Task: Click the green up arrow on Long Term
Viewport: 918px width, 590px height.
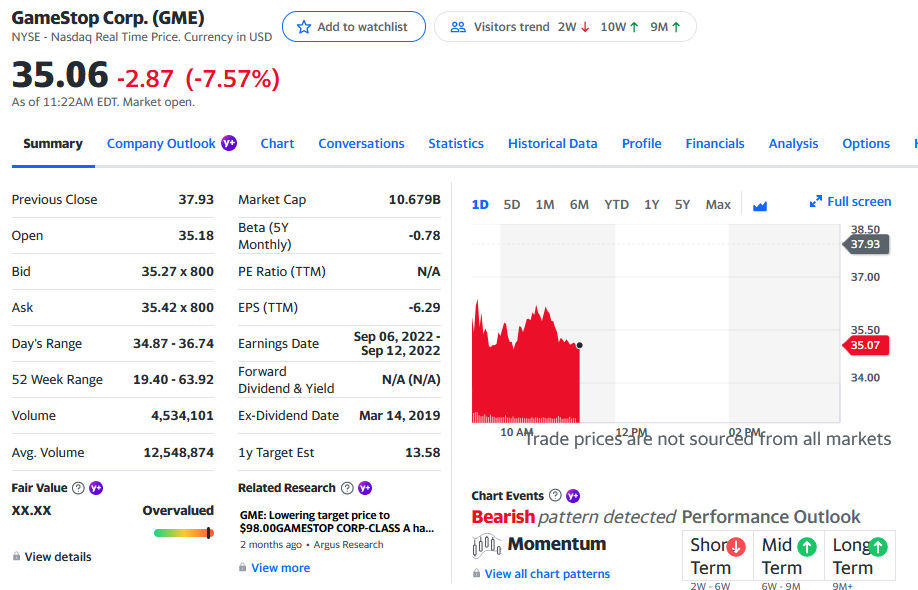Action: 878,547
